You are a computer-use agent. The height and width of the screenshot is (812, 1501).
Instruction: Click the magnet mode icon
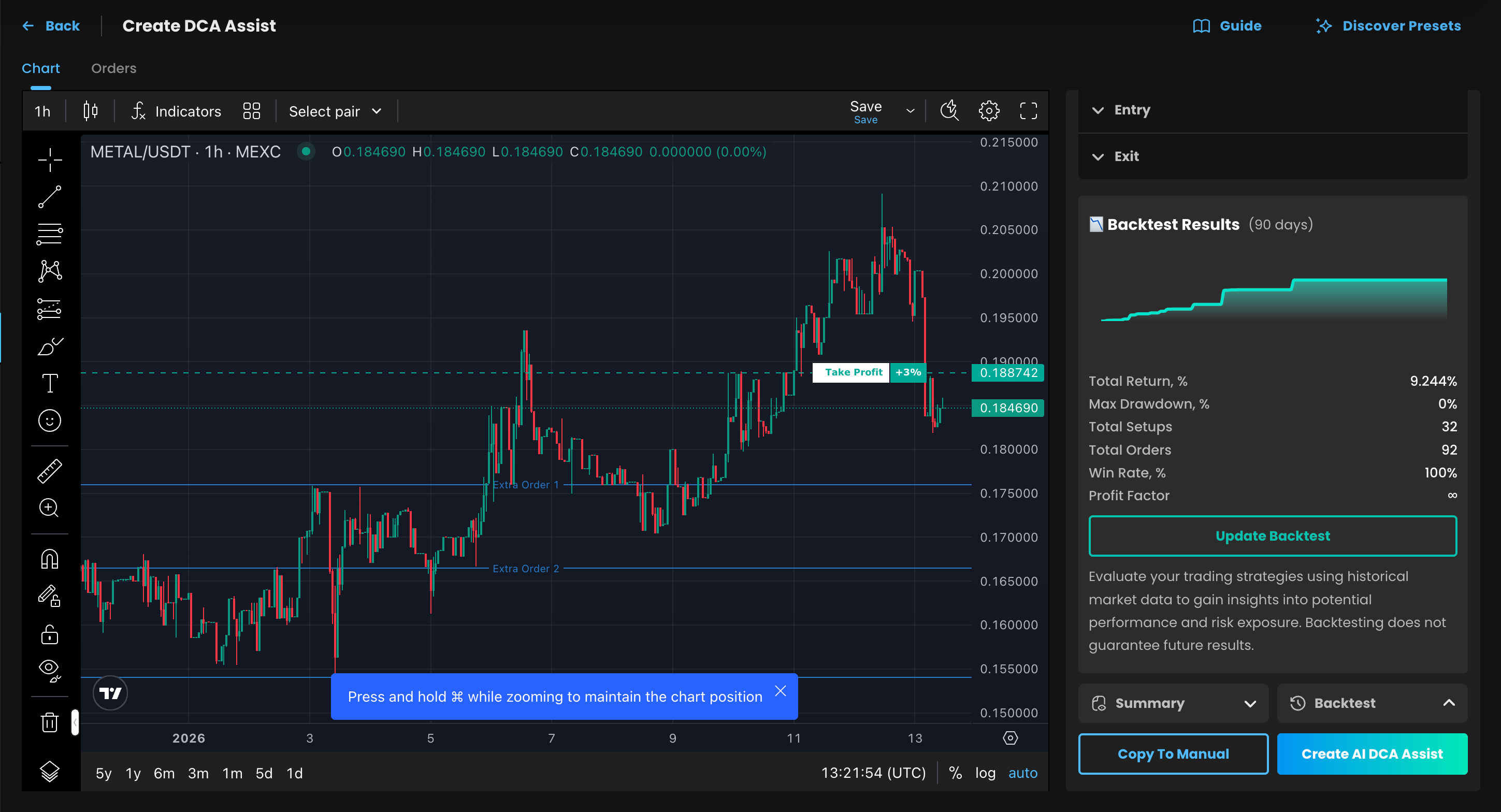[x=50, y=559]
